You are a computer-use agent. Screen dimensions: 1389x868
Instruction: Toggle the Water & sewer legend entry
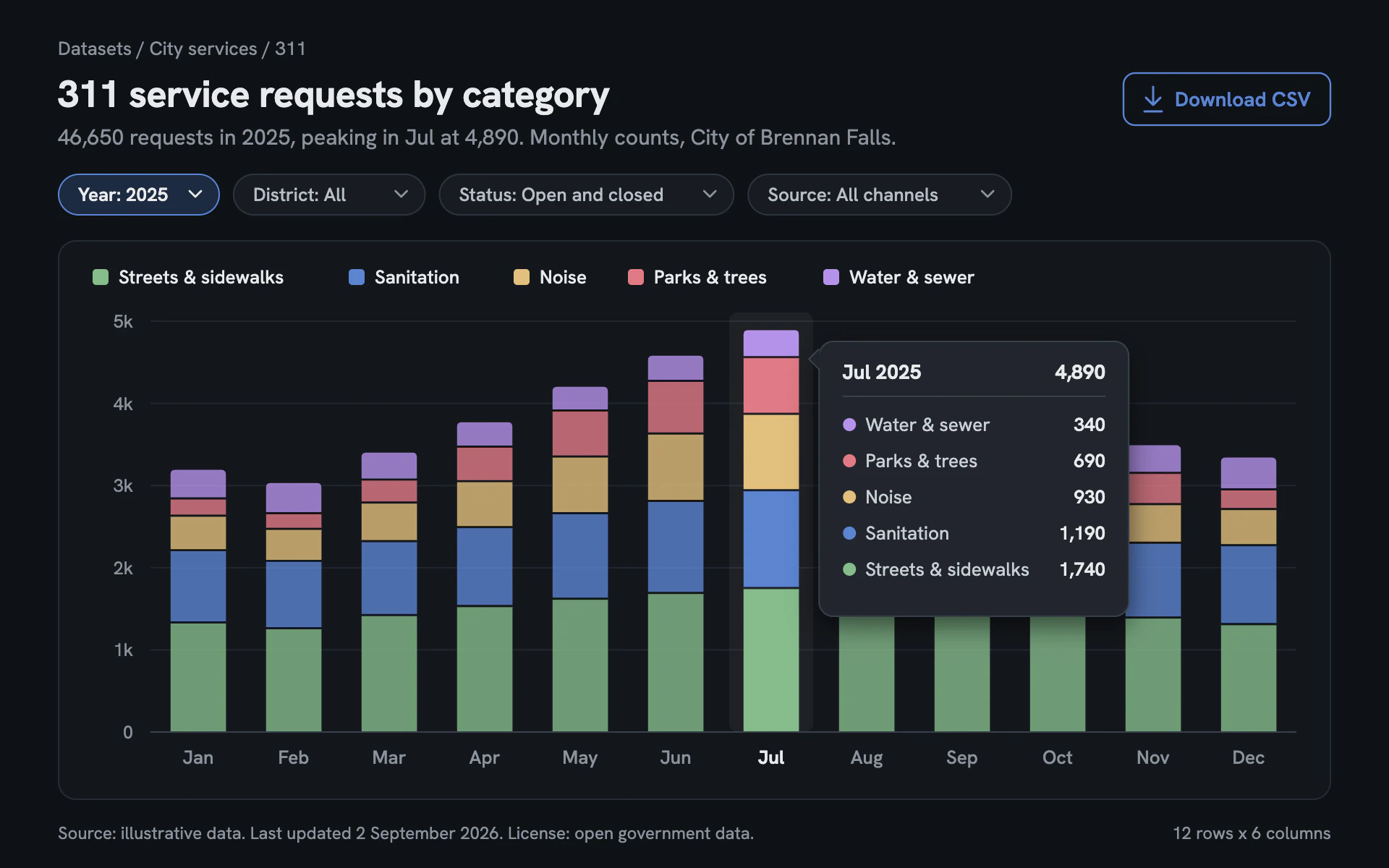(x=899, y=277)
